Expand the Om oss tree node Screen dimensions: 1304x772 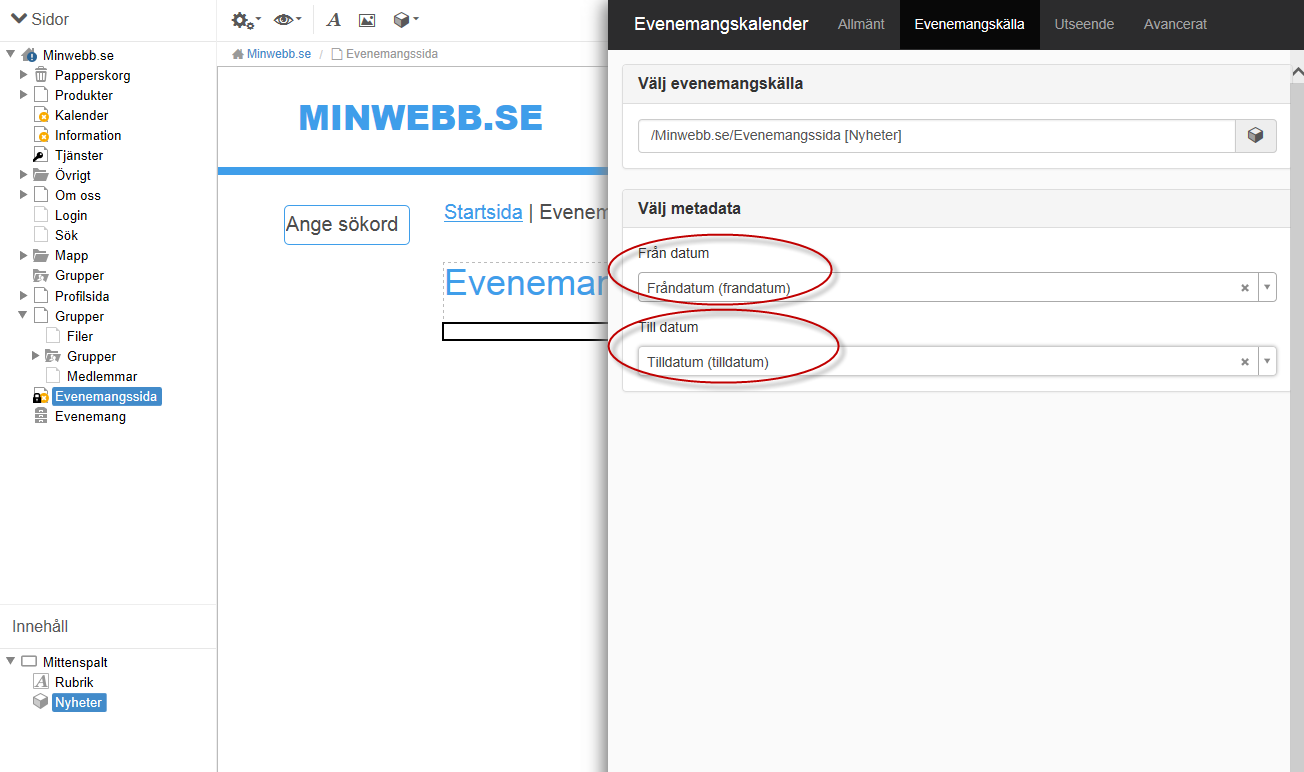[x=24, y=195]
